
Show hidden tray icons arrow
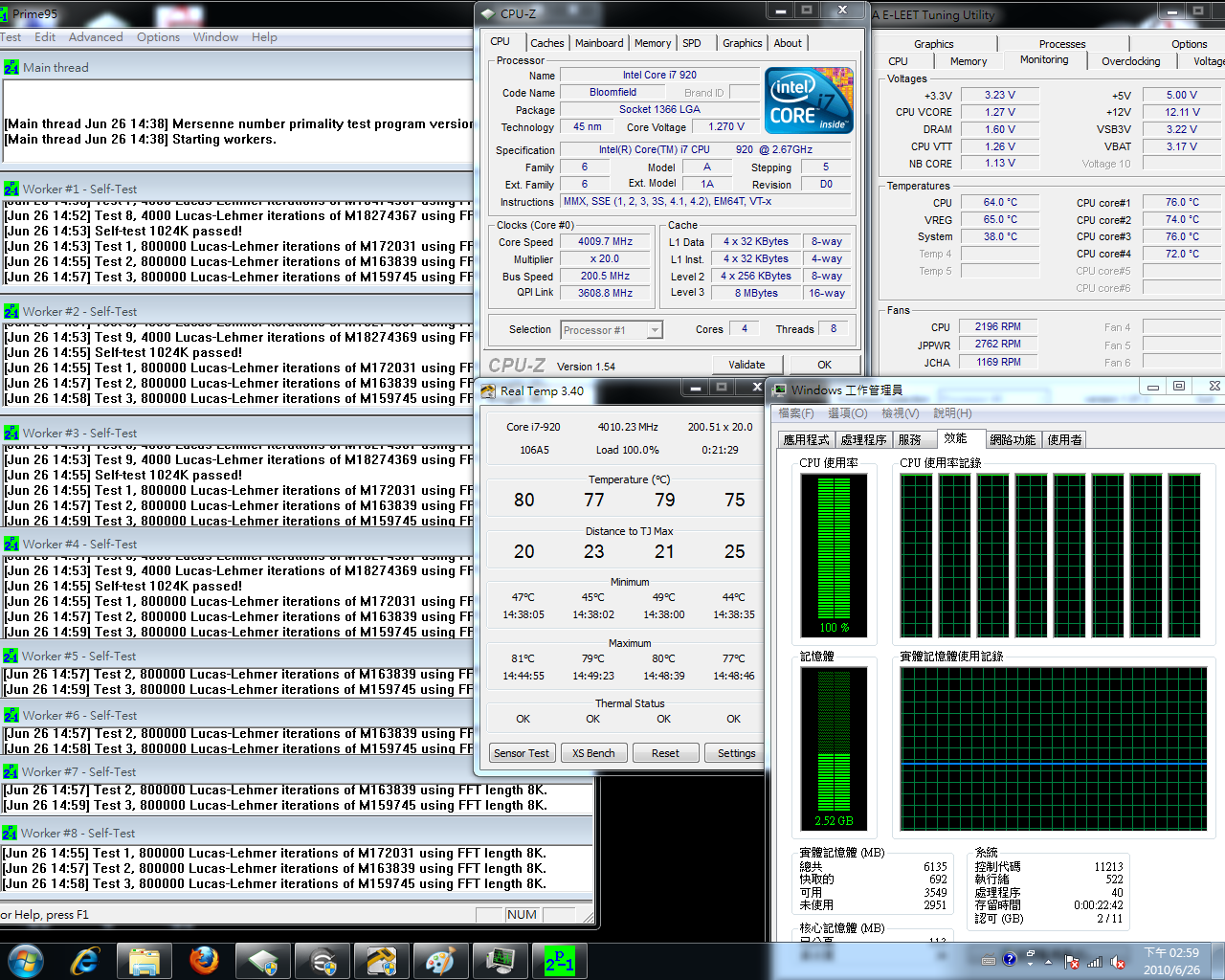tap(1049, 961)
